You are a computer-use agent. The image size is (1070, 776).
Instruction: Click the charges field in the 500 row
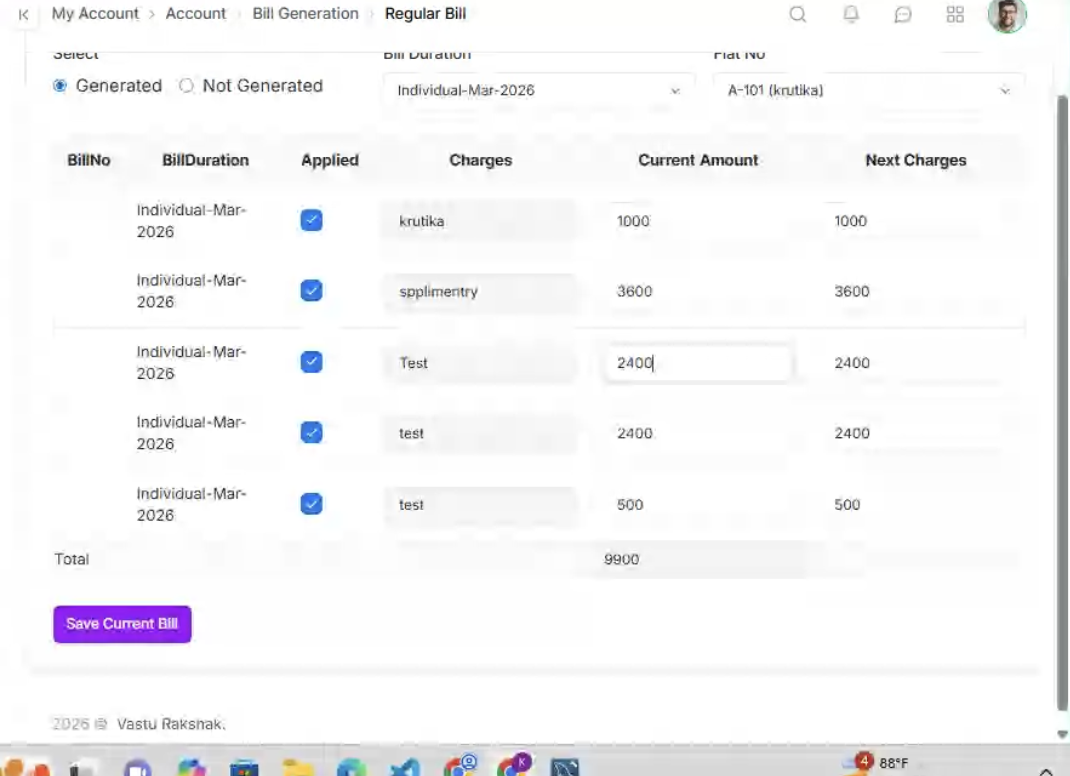click(x=480, y=505)
